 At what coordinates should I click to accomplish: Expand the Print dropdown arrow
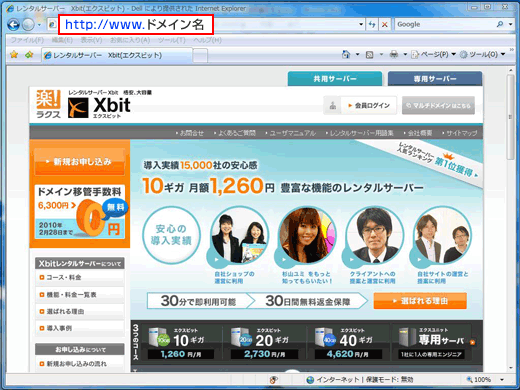tap(405, 54)
